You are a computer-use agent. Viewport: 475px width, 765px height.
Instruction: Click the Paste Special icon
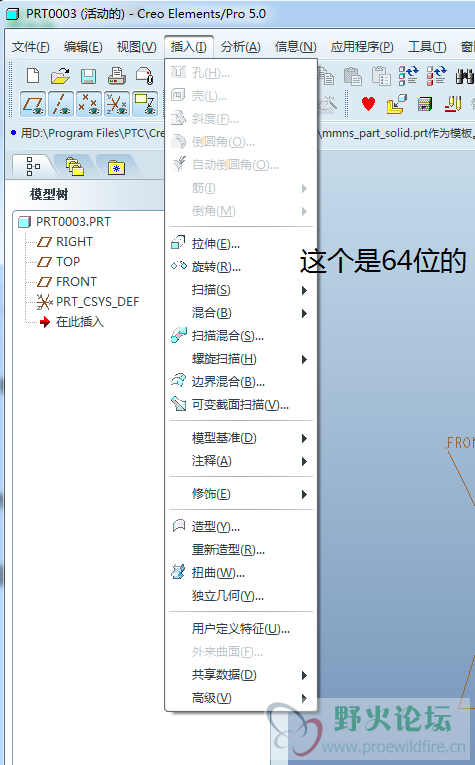381,76
